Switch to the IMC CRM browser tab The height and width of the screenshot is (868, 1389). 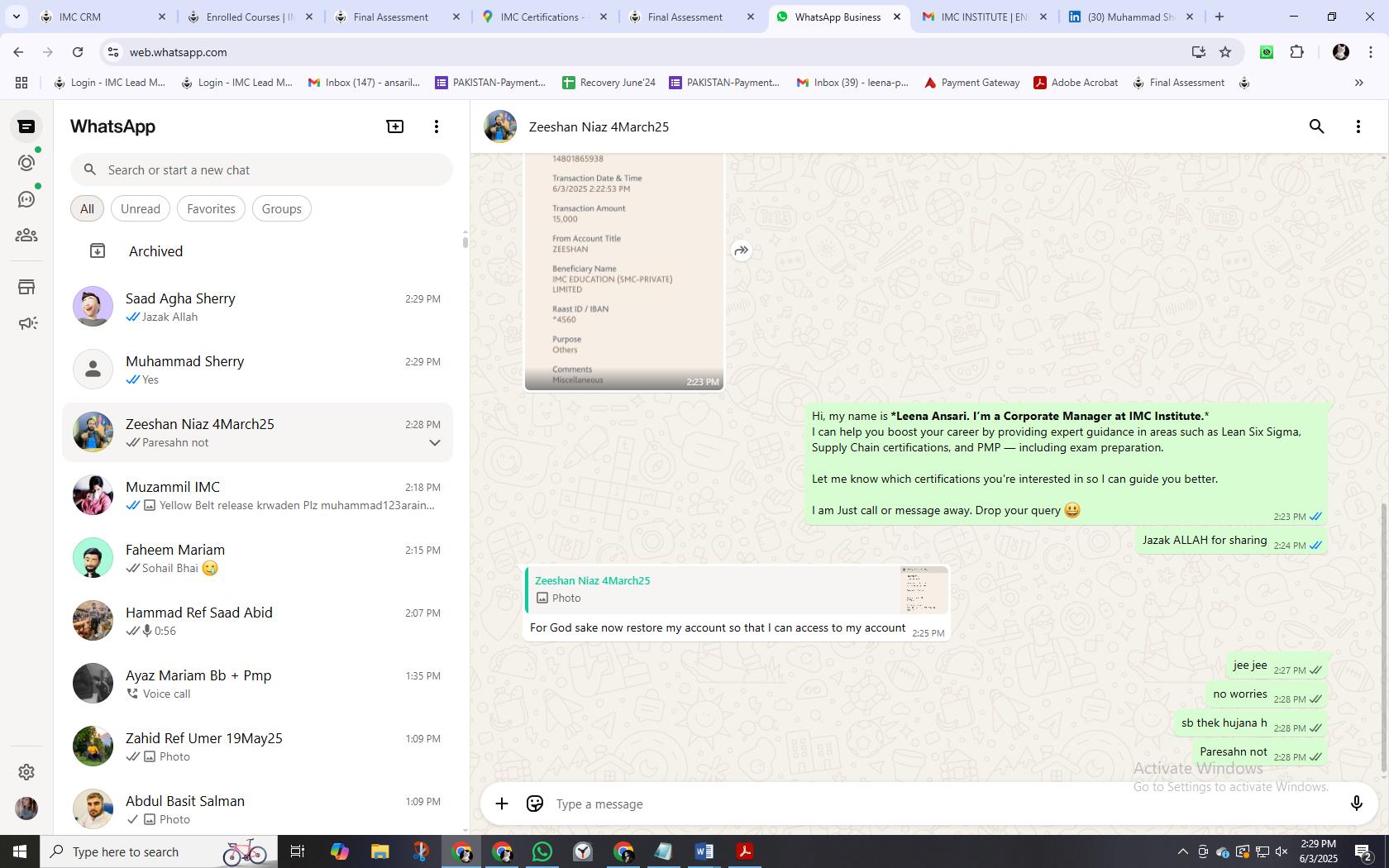click(x=102, y=17)
